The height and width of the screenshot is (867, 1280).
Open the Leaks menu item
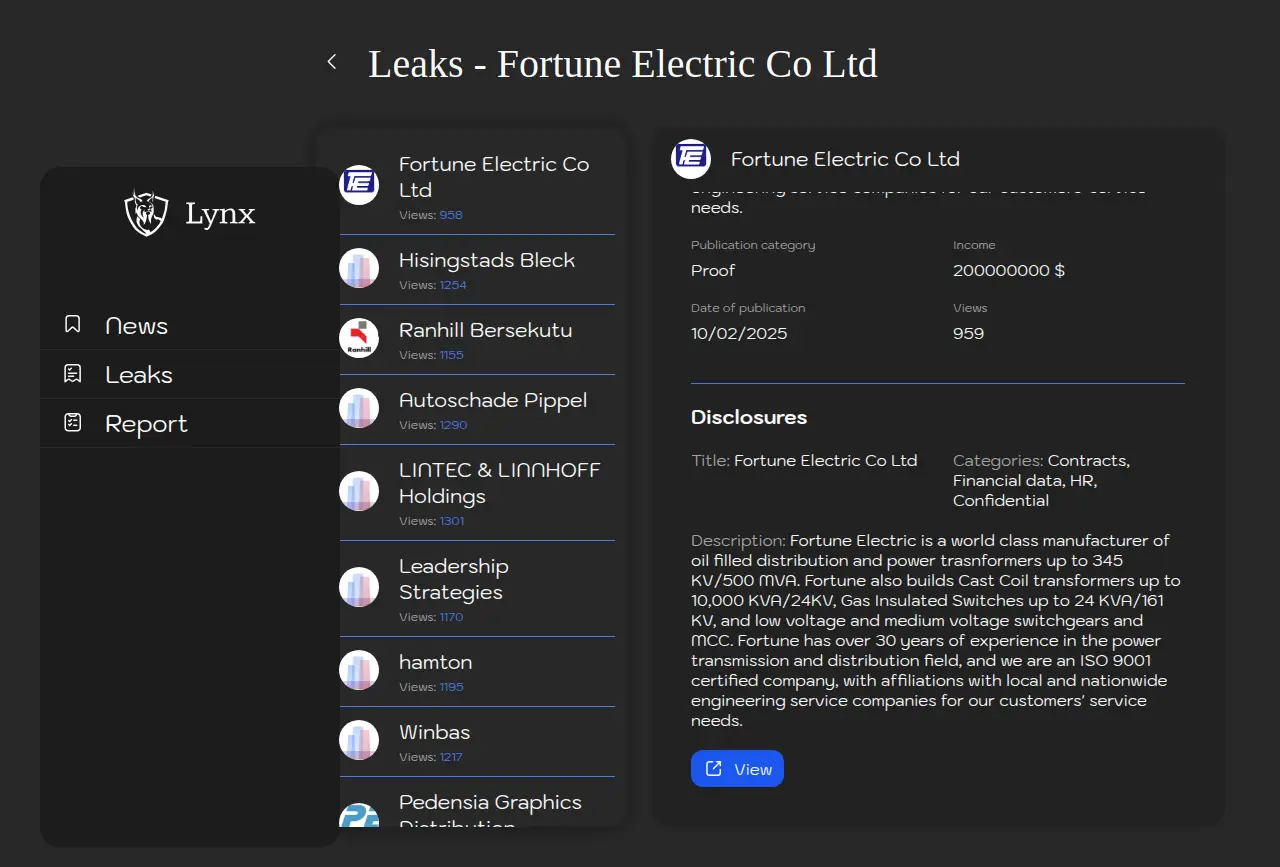click(x=139, y=375)
